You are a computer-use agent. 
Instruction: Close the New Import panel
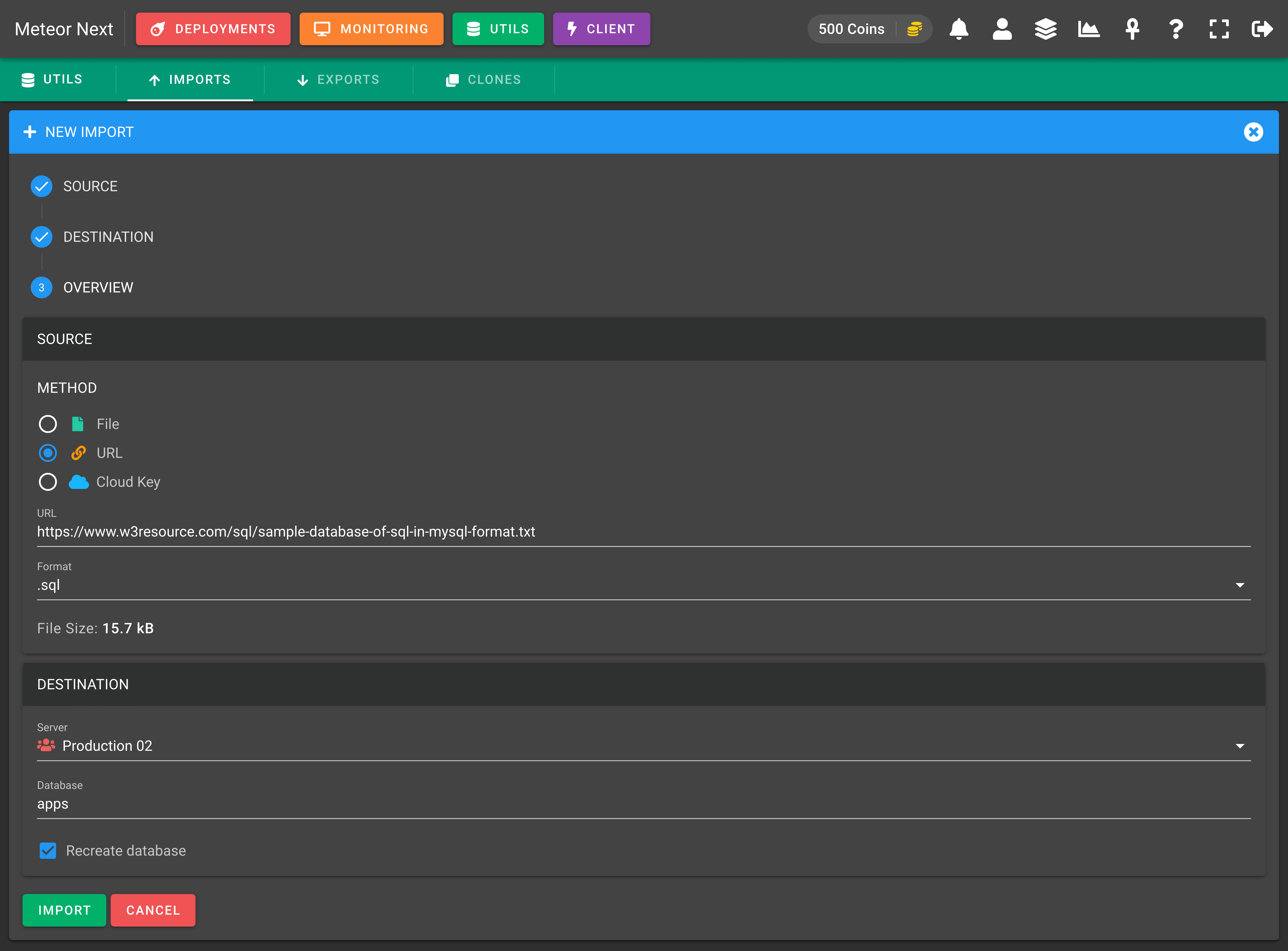[1253, 132]
